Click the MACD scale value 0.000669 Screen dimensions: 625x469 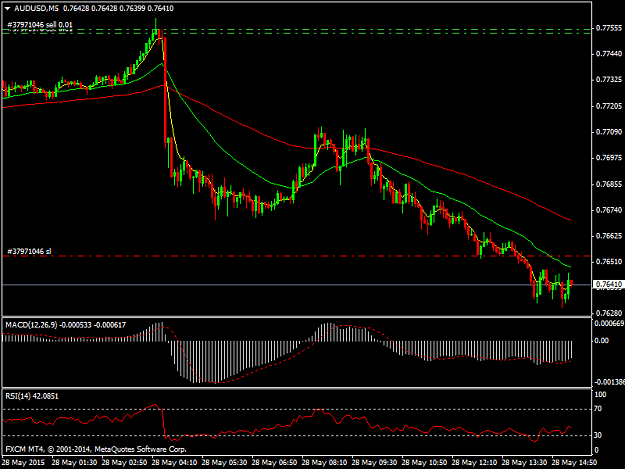click(x=609, y=323)
